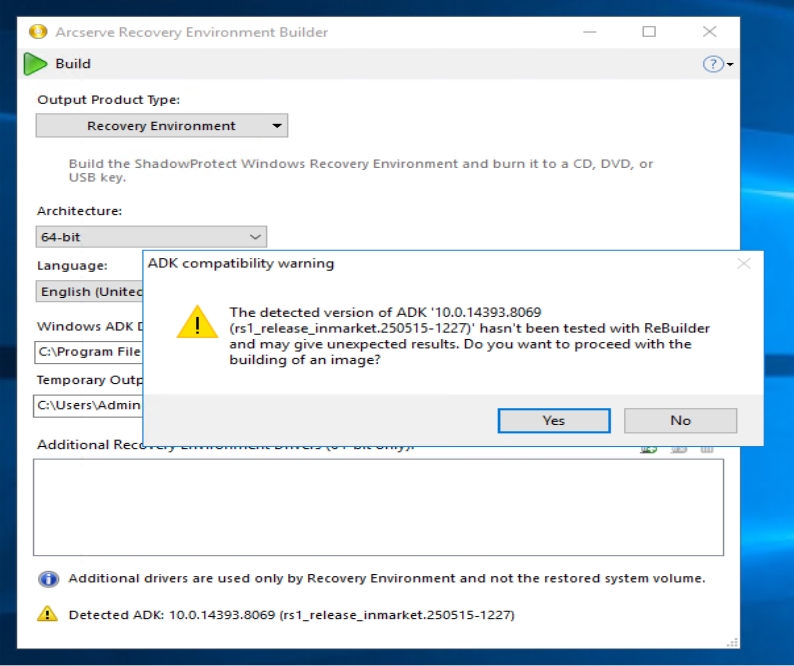794x666 pixels.
Task: Add a driver with the green plus icon
Action: (649, 449)
